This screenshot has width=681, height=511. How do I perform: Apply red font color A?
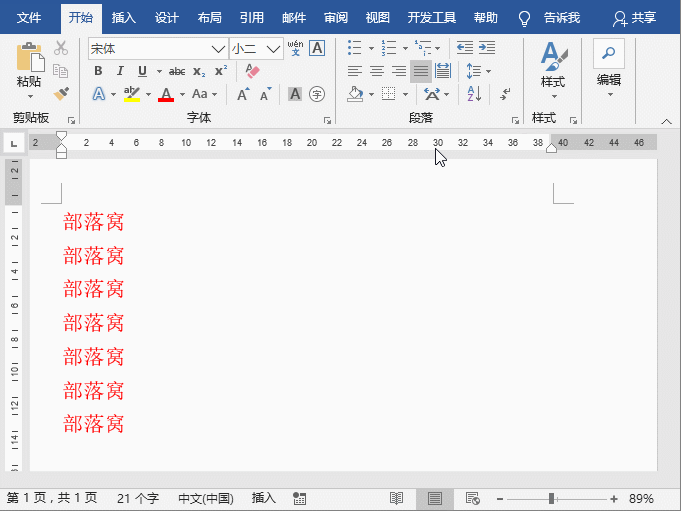tap(166, 94)
